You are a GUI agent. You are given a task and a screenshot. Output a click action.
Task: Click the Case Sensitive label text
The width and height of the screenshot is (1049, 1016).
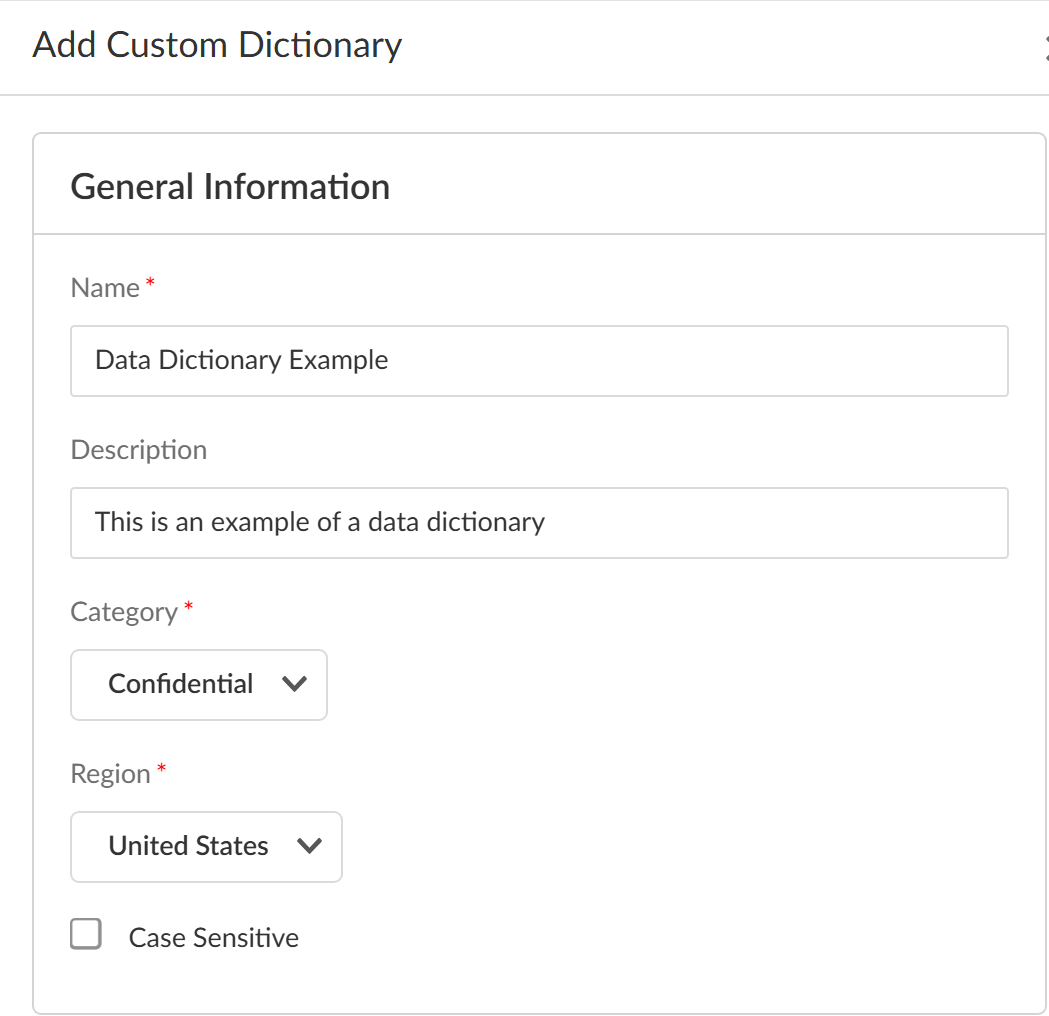click(213, 938)
